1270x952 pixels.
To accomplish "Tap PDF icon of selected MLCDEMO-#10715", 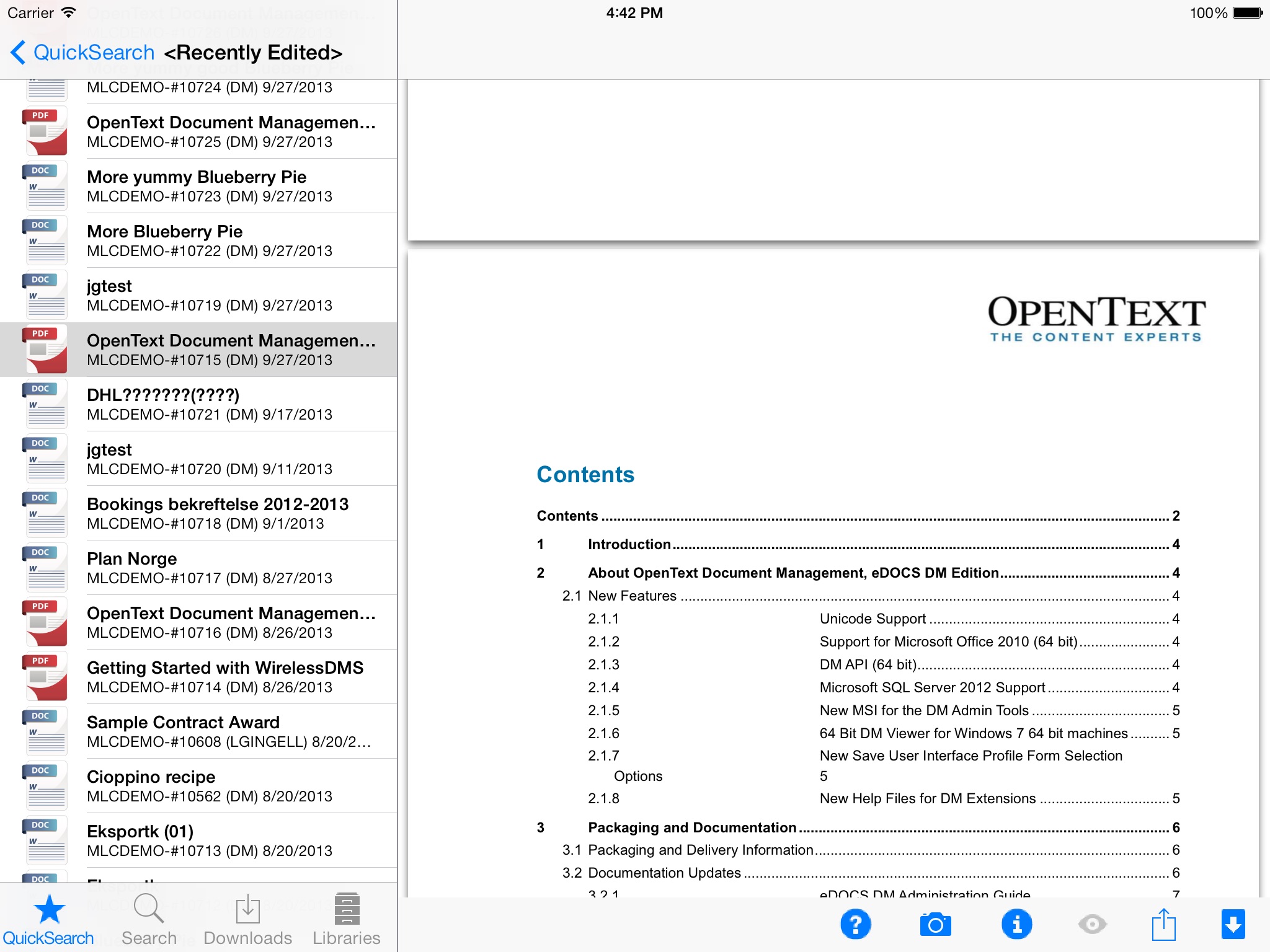I will coord(45,350).
